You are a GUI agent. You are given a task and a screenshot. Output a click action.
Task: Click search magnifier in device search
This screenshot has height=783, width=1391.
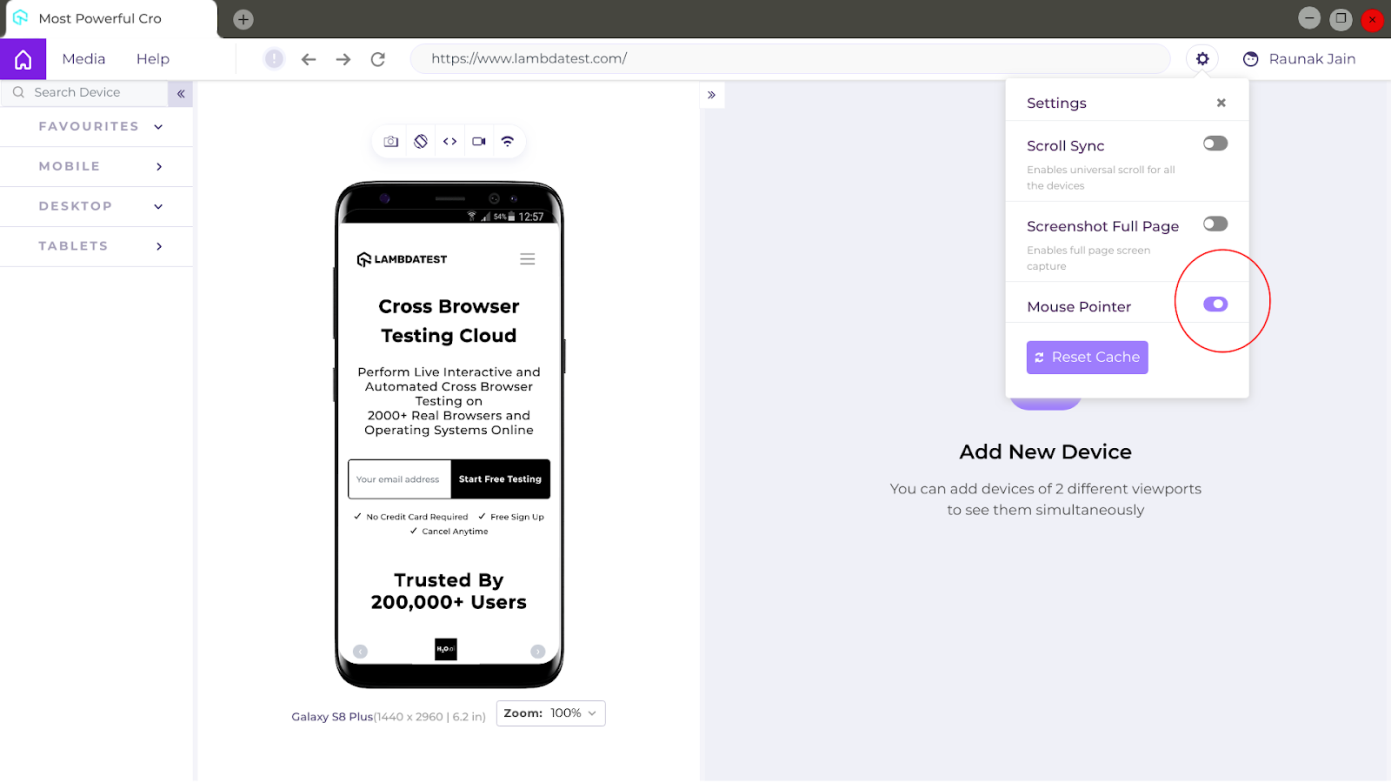tap(18, 92)
